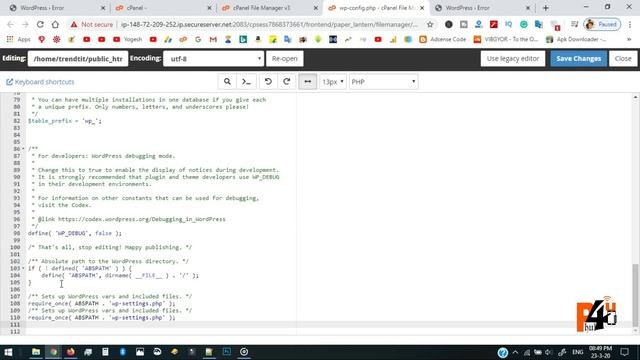
Task: Click line 111 in the editor
Action: point(329,324)
